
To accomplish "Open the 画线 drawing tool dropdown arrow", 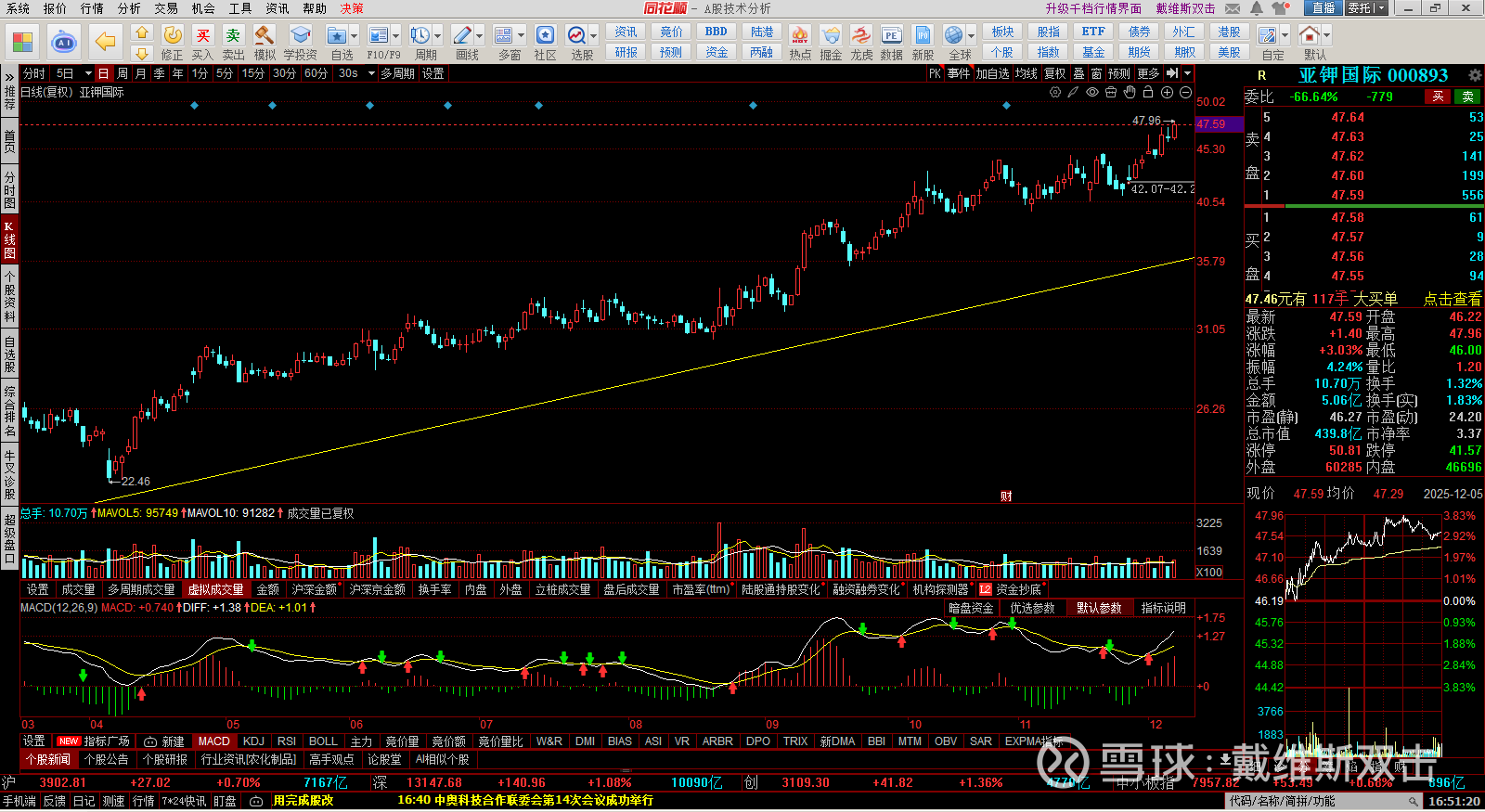I will (x=480, y=36).
